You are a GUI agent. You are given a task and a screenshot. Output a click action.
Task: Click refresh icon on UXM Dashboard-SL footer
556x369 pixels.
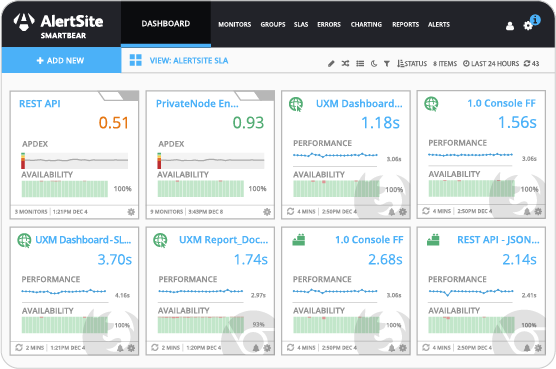[19, 347]
